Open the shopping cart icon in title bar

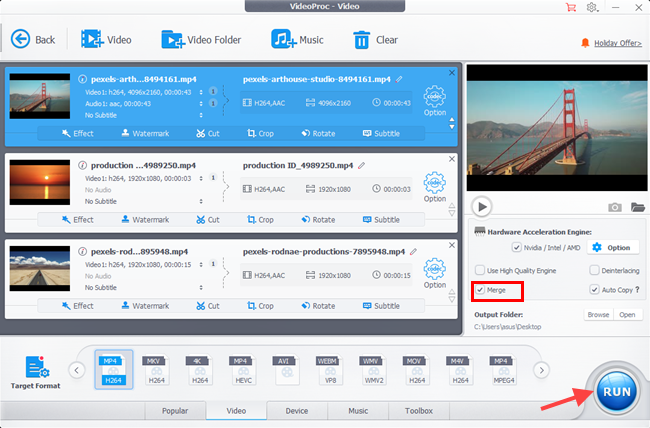tap(571, 7)
